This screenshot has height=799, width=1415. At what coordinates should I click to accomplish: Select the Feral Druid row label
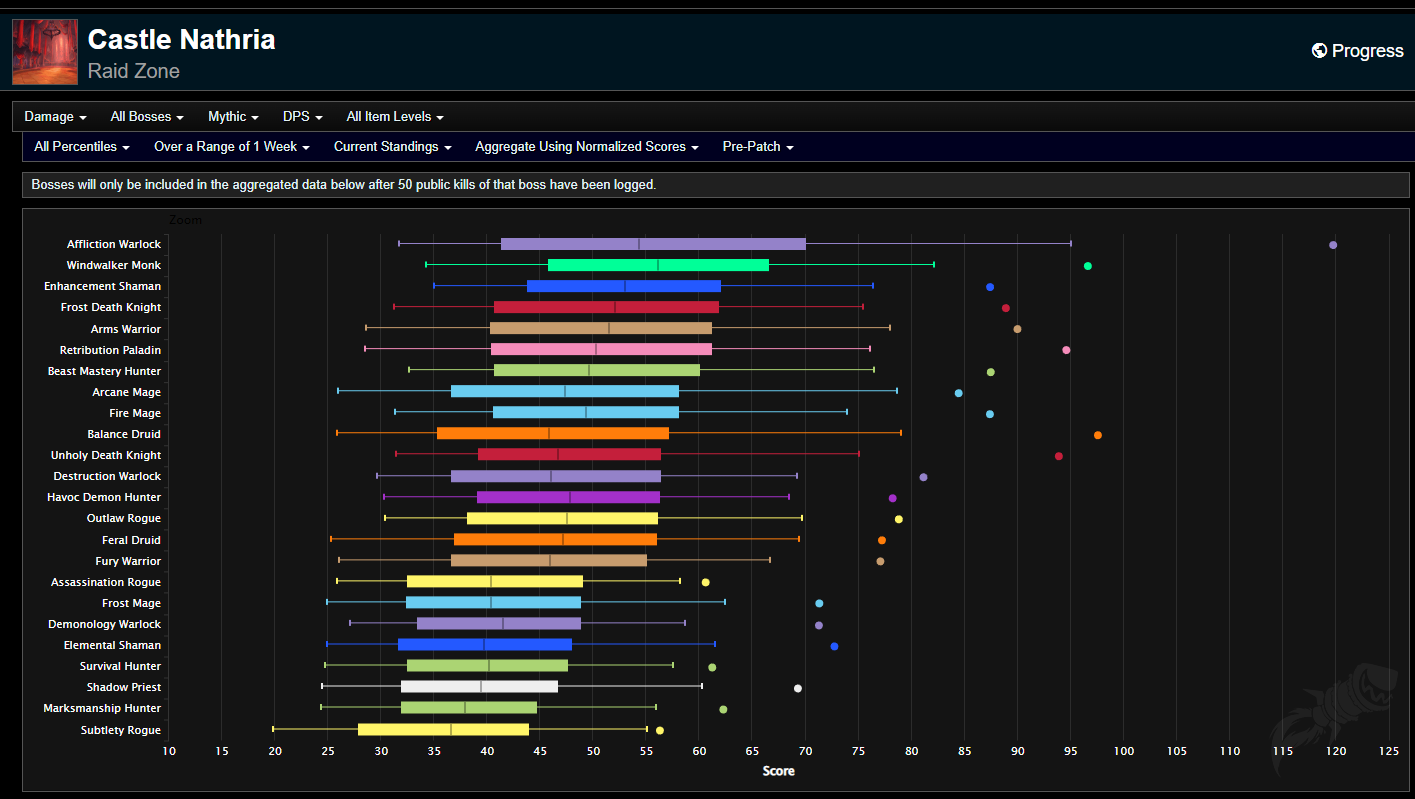[131, 540]
